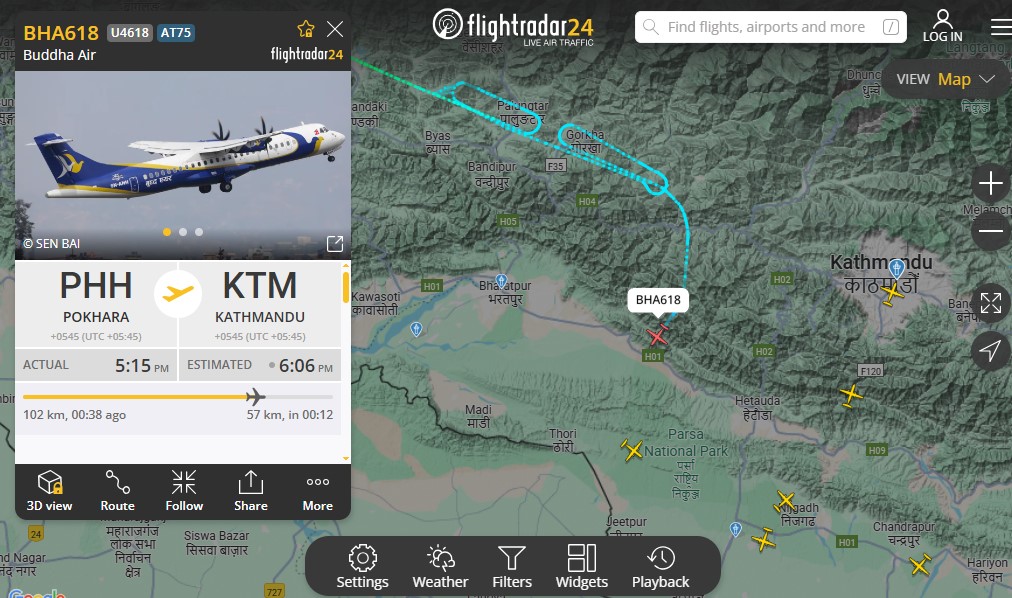Open aircraft photo in external link
This screenshot has height=598, width=1012.
tap(335, 244)
